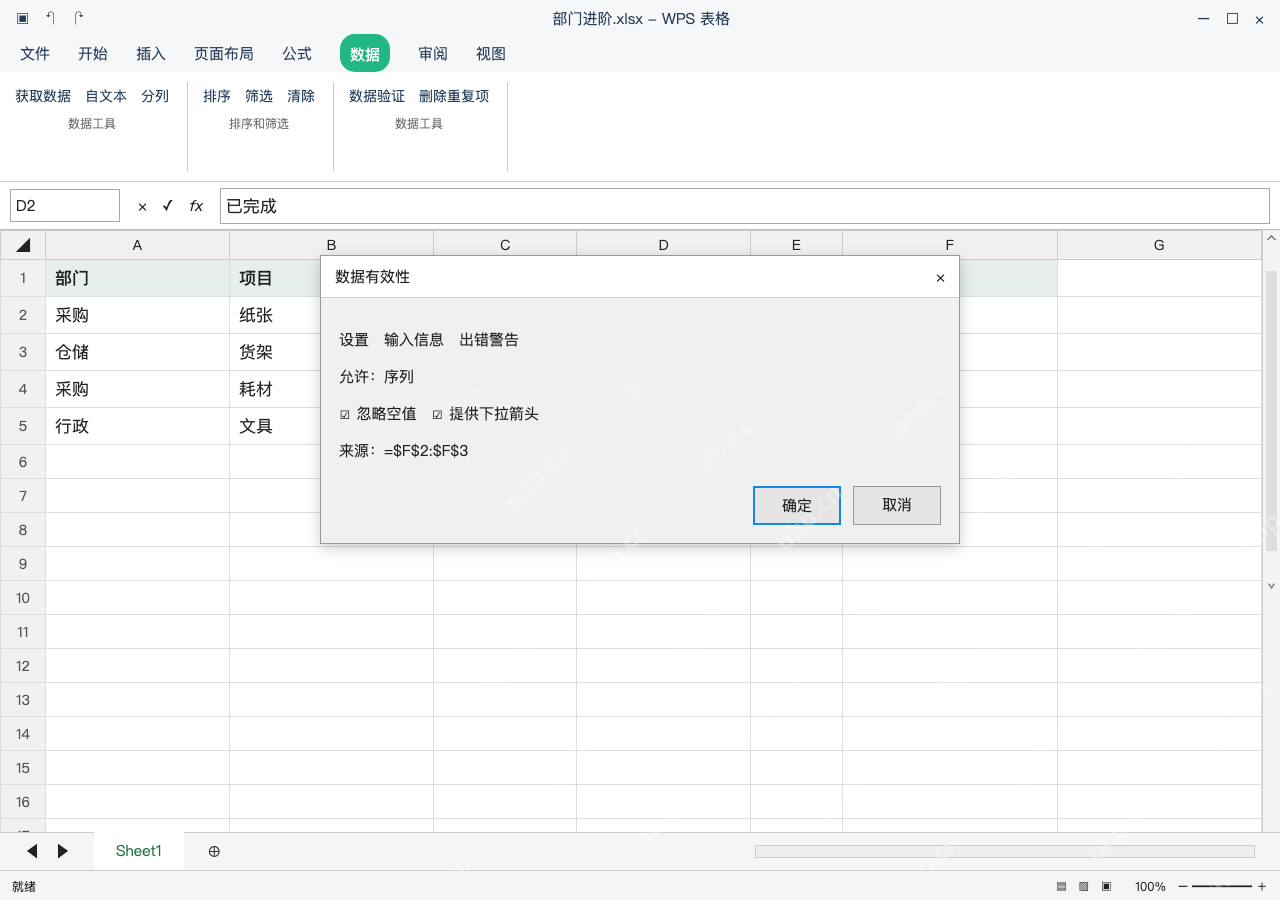Open the 允许 序列 dropdown
The image size is (1280, 900).
click(x=399, y=377)
